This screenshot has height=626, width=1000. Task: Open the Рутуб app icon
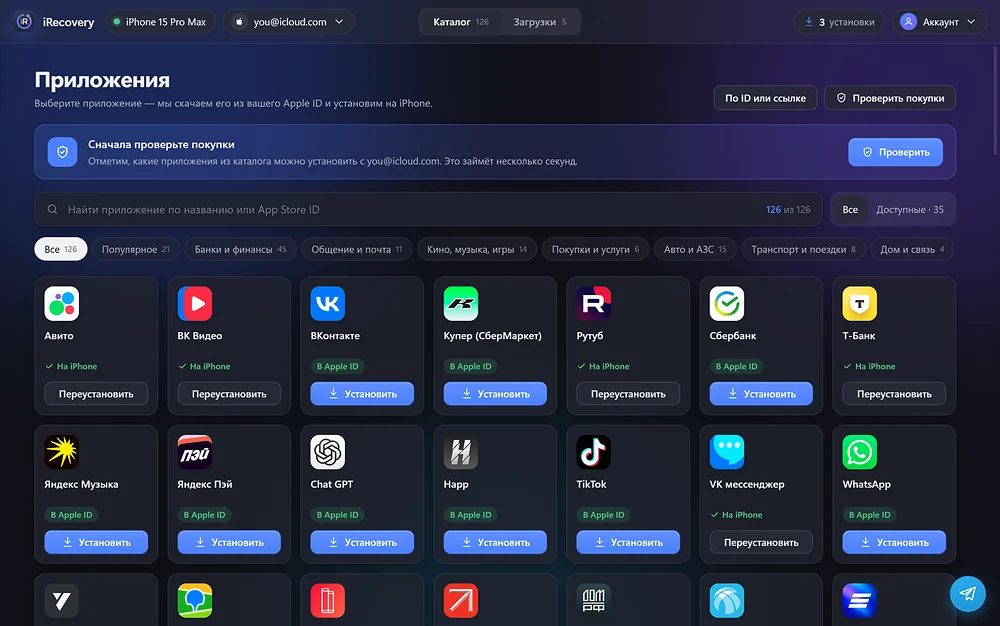594,303
